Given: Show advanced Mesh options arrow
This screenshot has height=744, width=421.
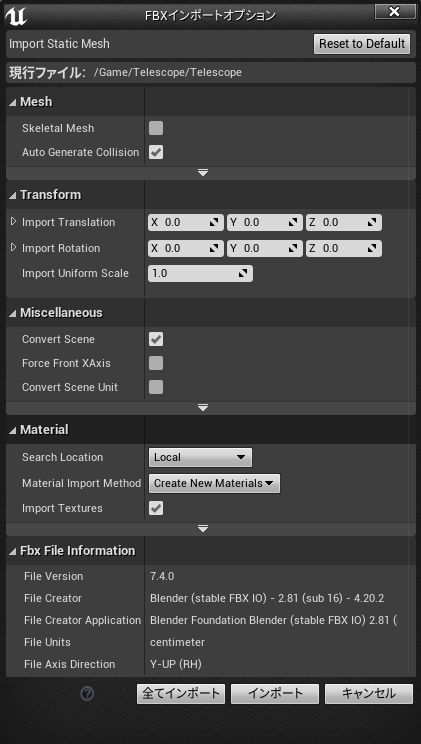Looking at the screenshot, I should click(203, 173).
